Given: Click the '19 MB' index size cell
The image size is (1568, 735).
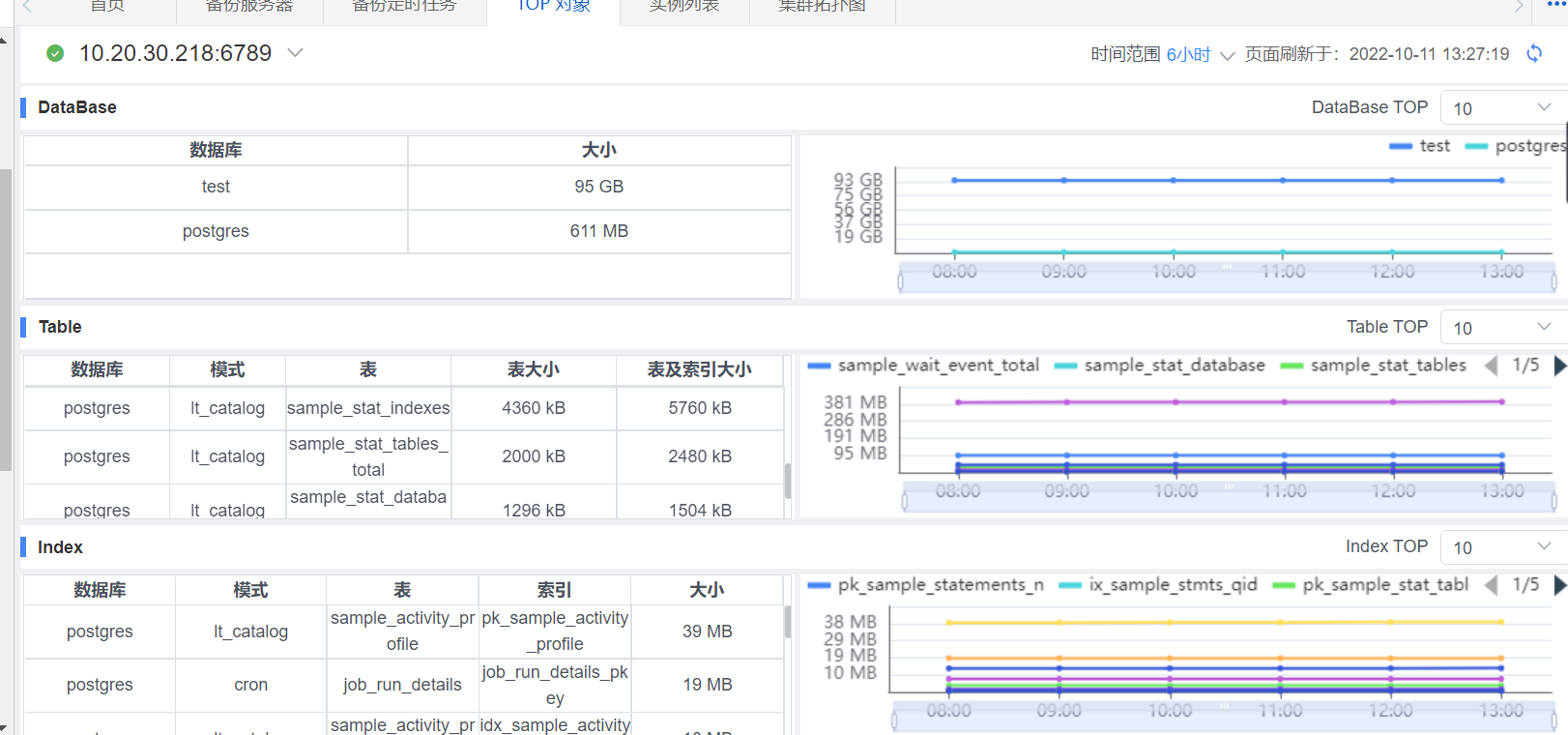Looking at the screenshot, I should [x=707, y=685].
